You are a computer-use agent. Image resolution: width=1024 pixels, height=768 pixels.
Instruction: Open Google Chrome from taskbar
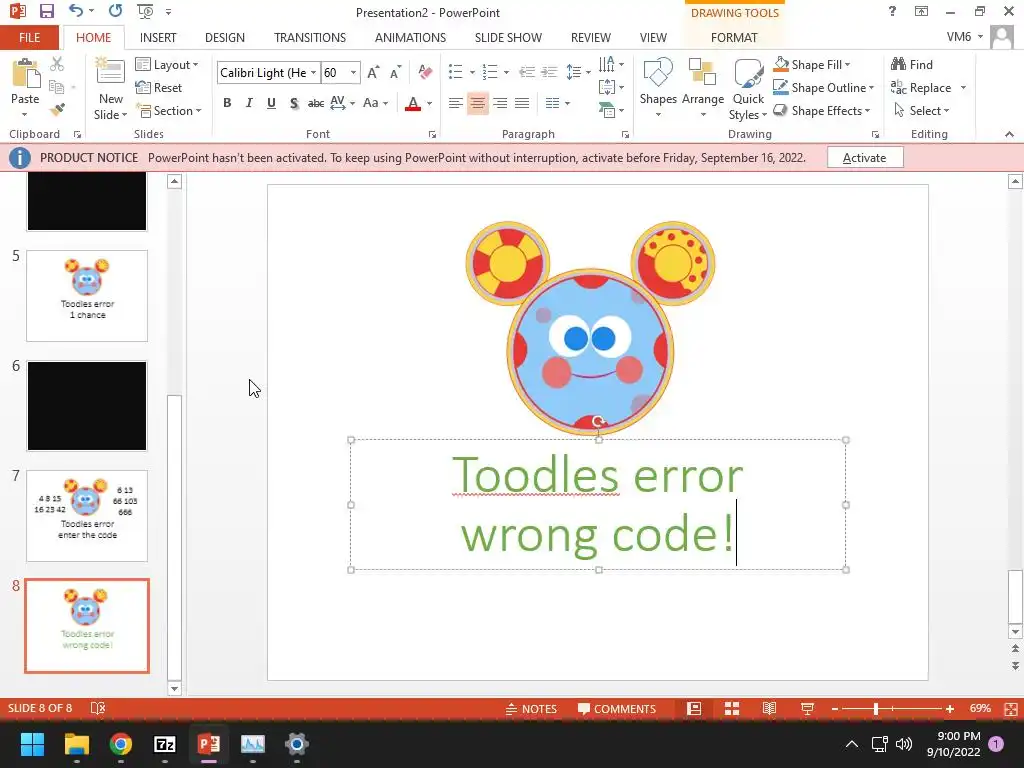click(121, 744)
